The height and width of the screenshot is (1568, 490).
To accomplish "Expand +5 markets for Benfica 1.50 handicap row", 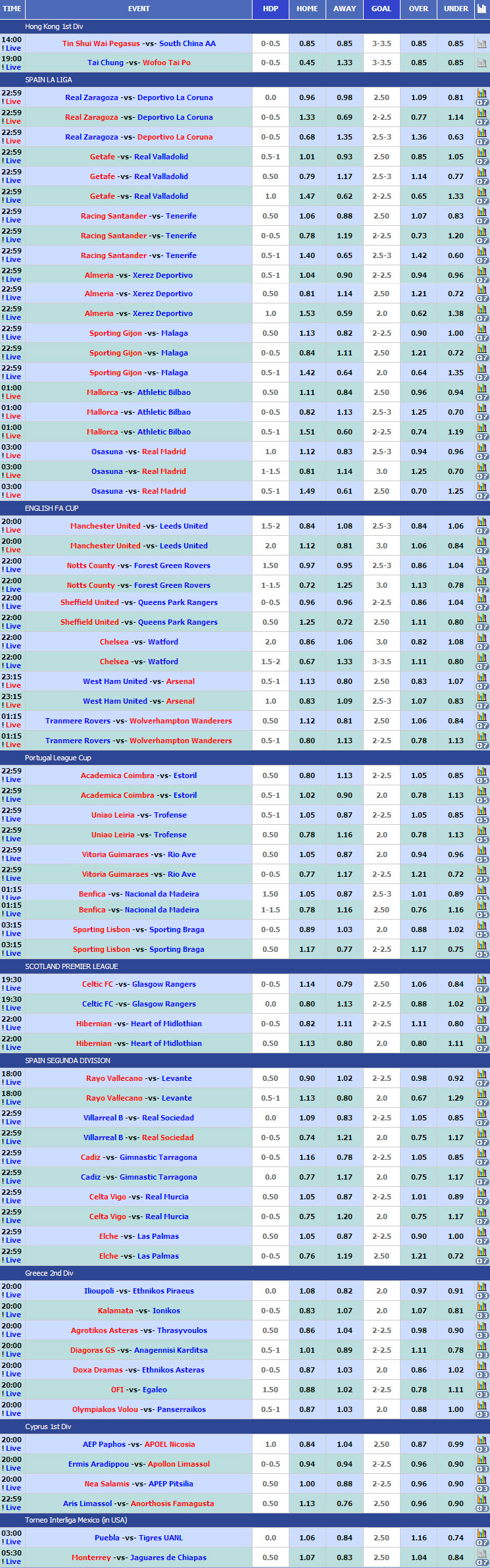I will [x=481, y=899].
